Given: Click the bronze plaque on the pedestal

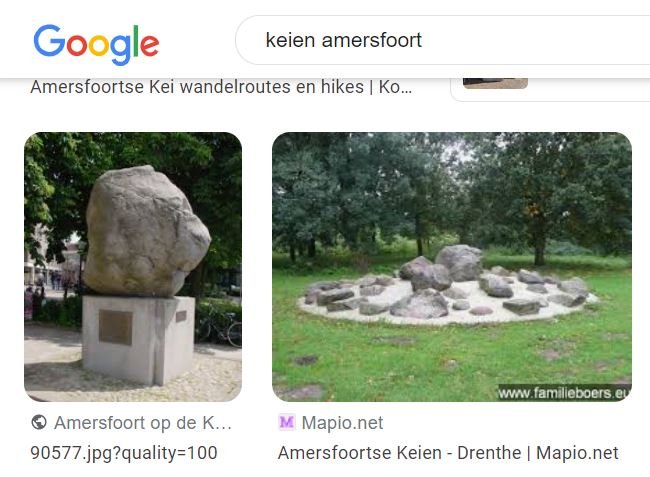Looking at the screenshot, I should coord(116,327).
